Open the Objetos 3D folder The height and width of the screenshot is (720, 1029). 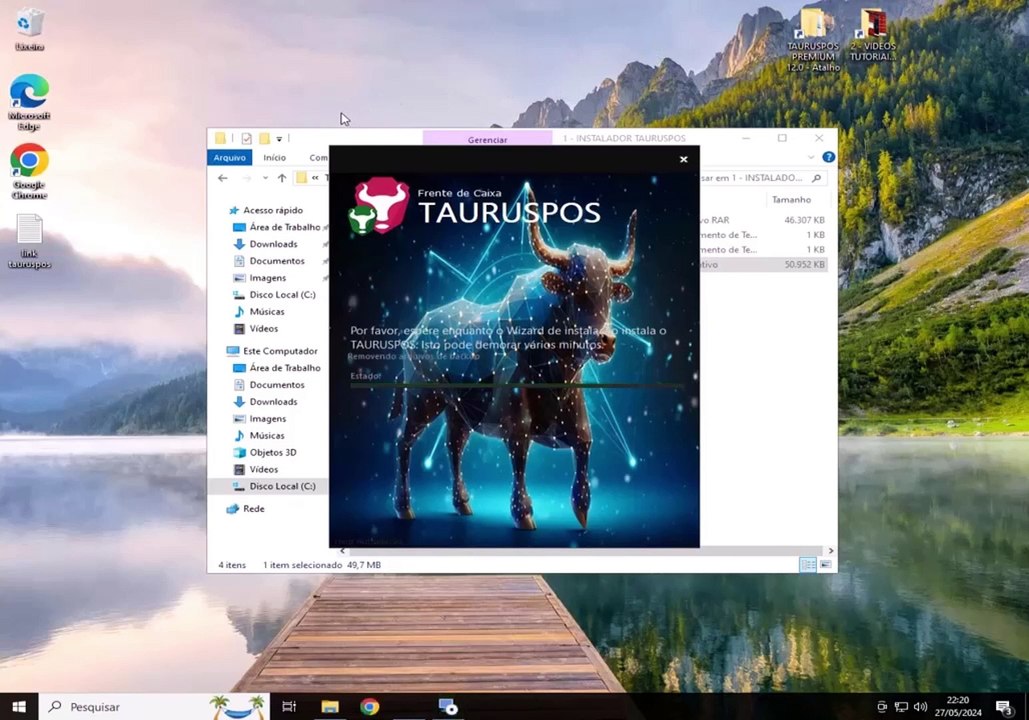click(x=272, y=453)
